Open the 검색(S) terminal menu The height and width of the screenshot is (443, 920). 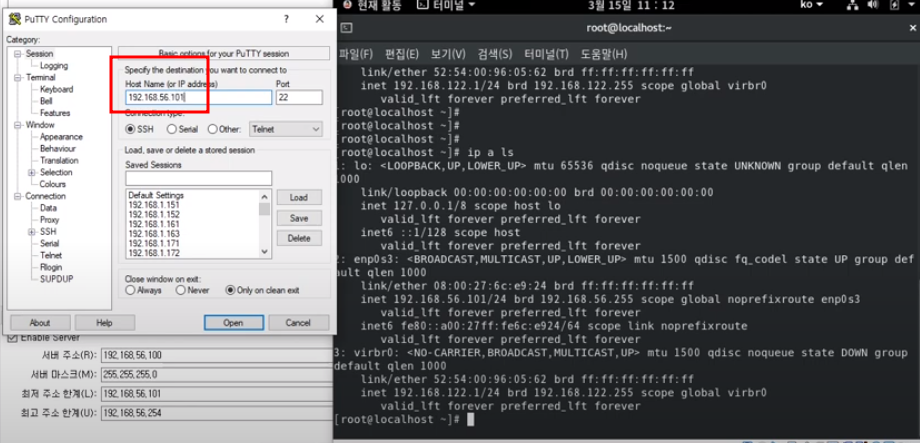(495, 54)
